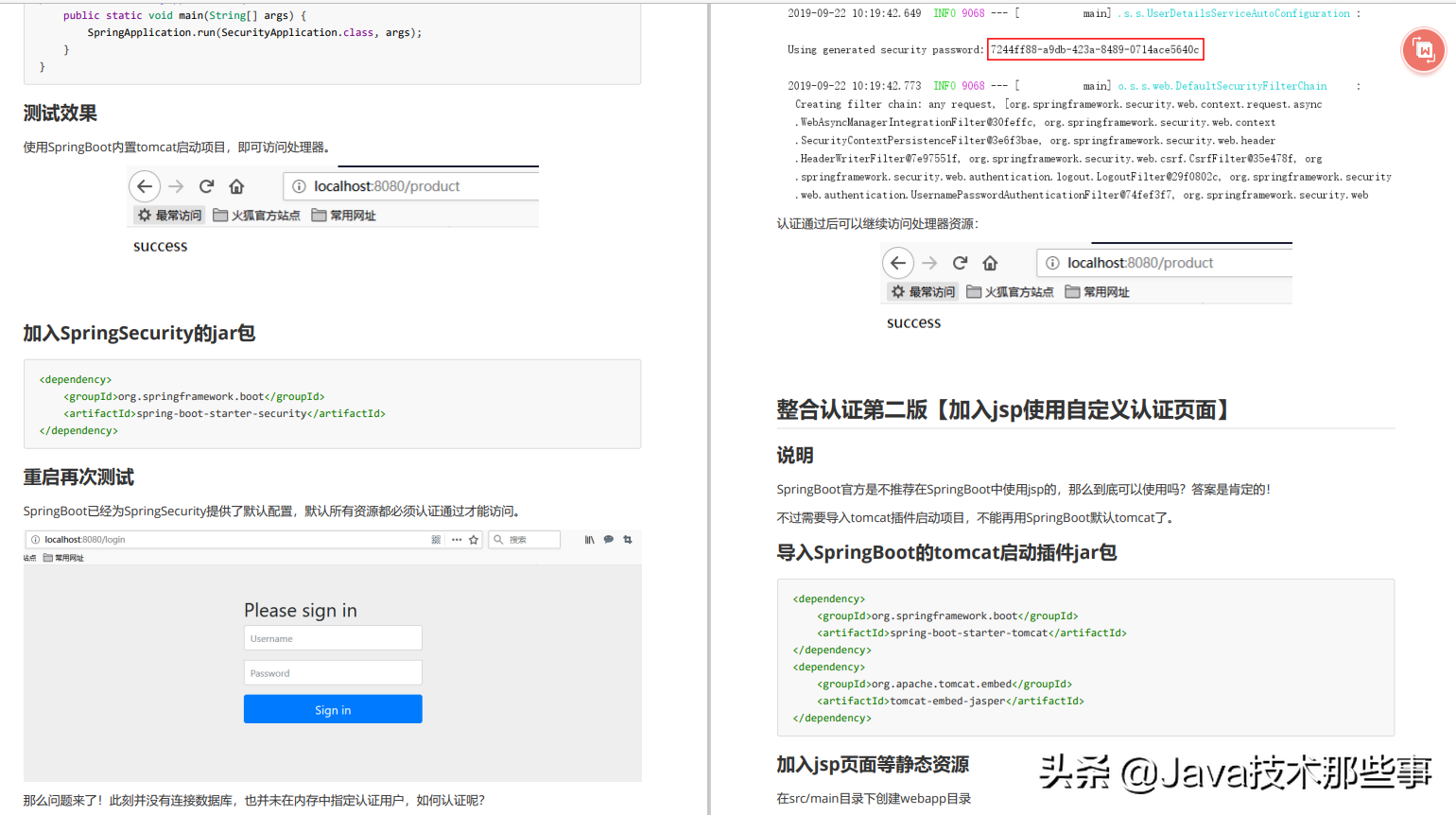The height and width of the screenshot is (815, 1456).
Task: Click QR code icon in login address bar
Action: pyautogui.click(x=436, y=540)
